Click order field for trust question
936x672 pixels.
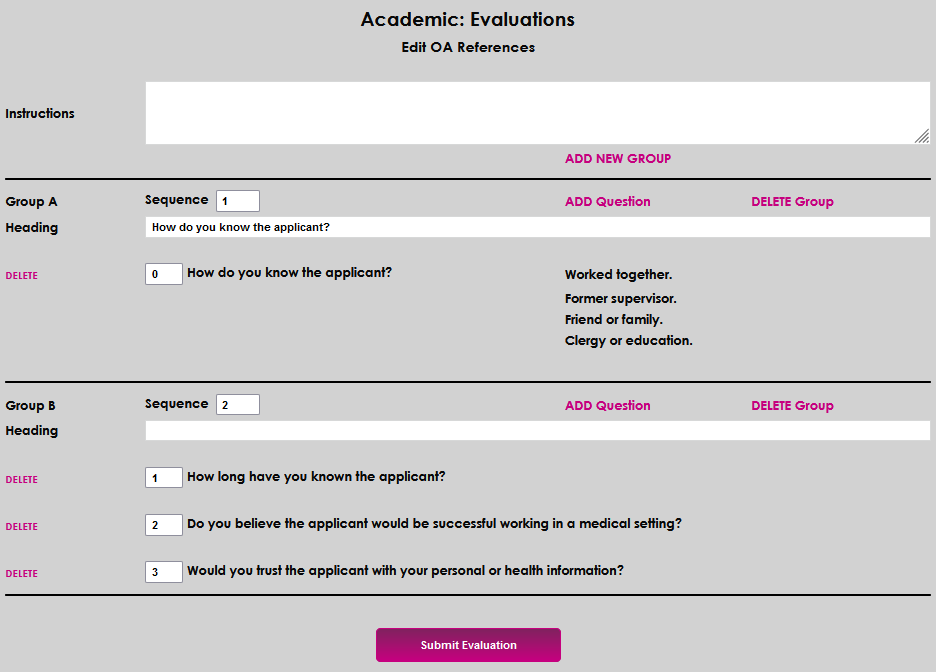(x=164, y=572)
